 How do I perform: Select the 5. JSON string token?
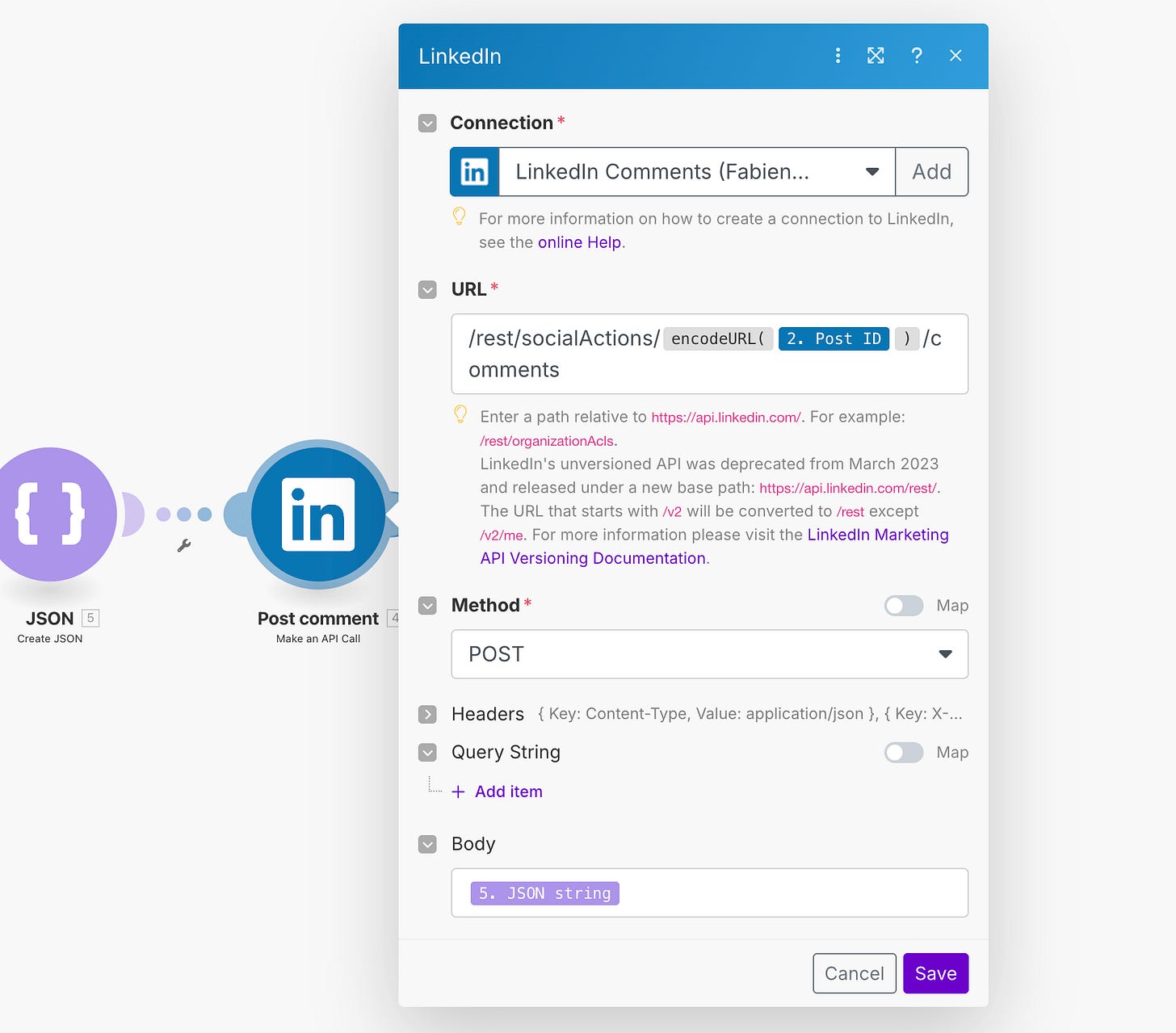(x=545, y=893)
